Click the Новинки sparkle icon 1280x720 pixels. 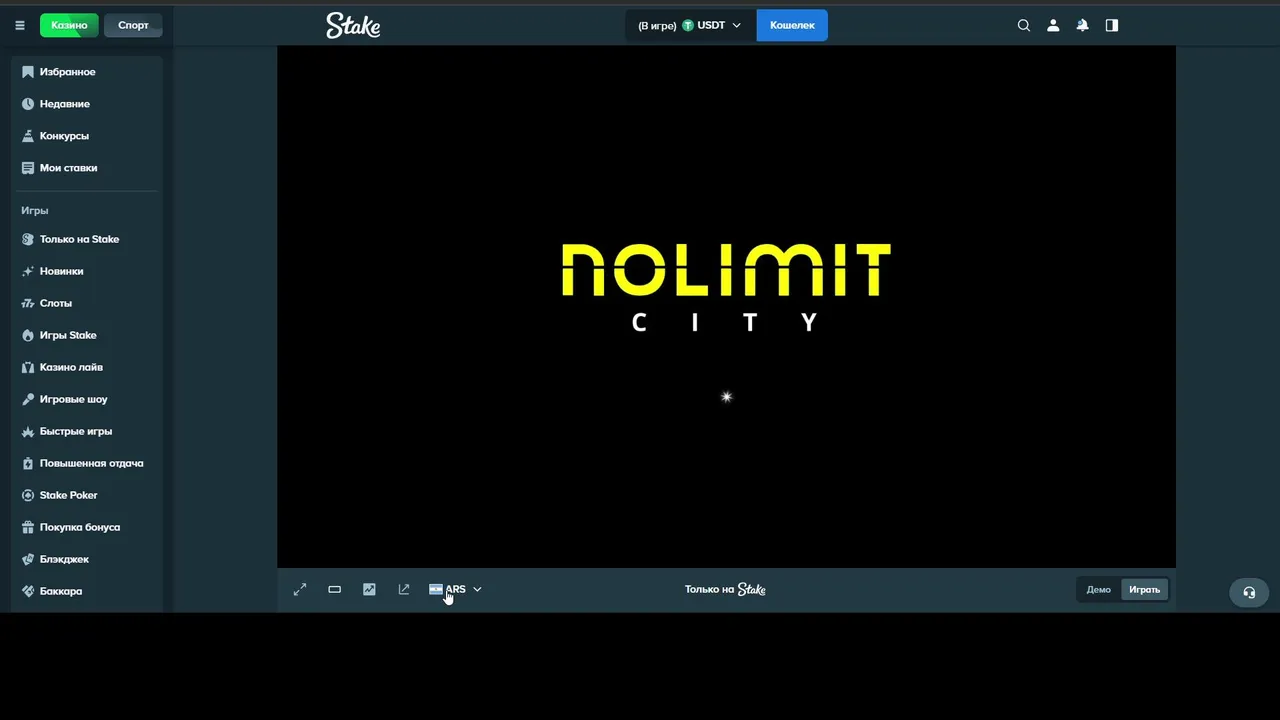(28, 271)
